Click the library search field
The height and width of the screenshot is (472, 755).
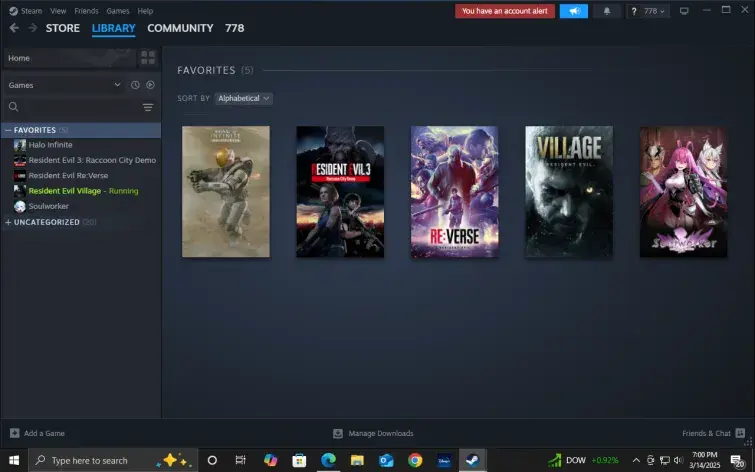[x=79, y=107]
